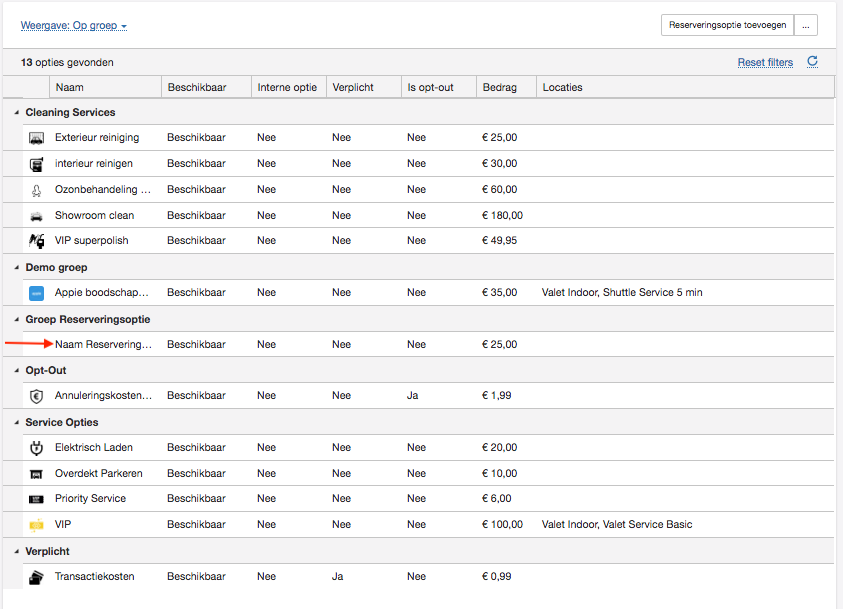
Task: Sort by the Is opt-out column header
Action: (x=439, y=87)
